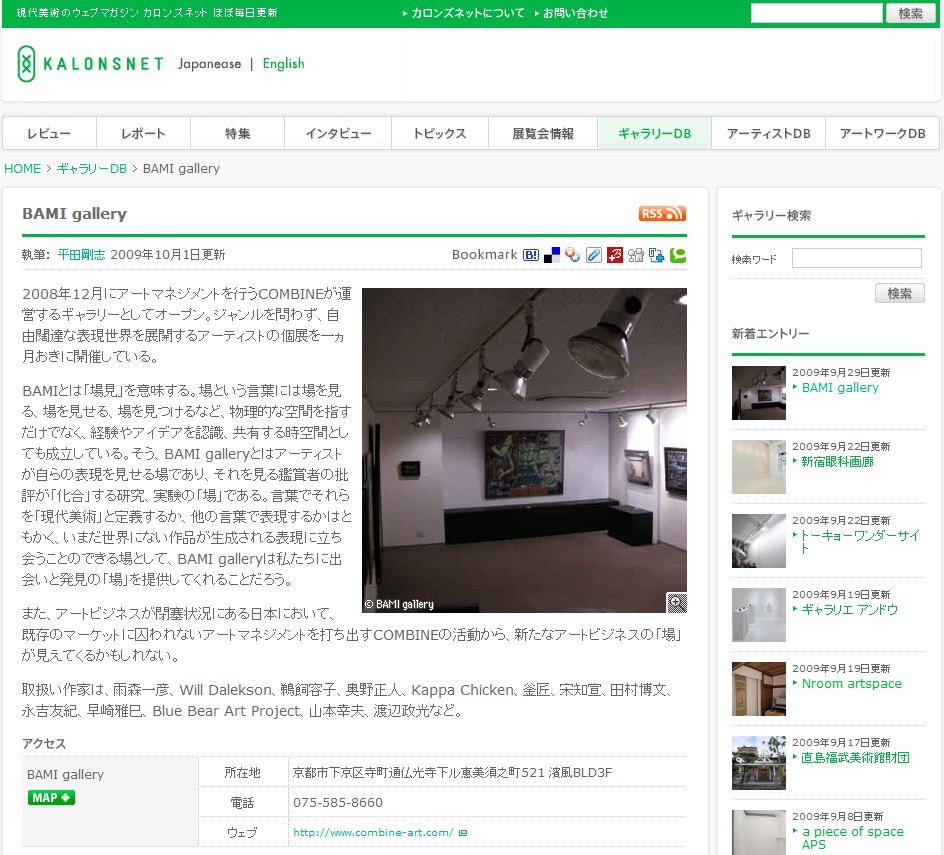Open the インタビュー tab

(338, 134)
